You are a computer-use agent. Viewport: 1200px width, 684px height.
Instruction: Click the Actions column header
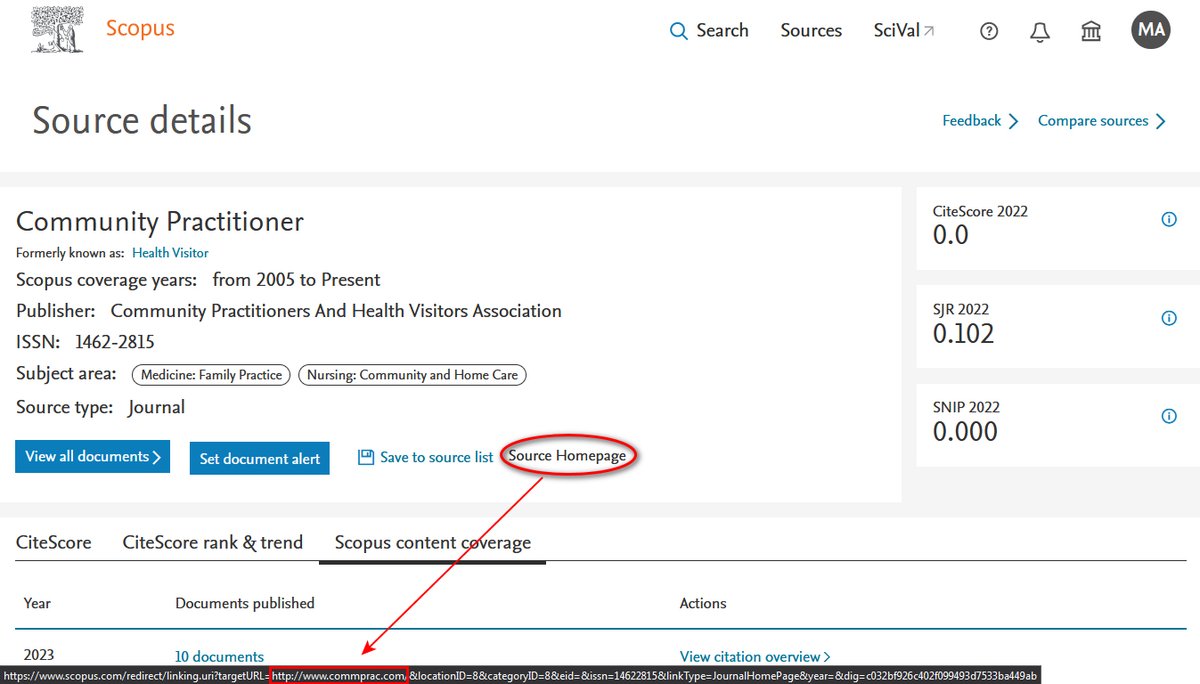pos(703,603)
